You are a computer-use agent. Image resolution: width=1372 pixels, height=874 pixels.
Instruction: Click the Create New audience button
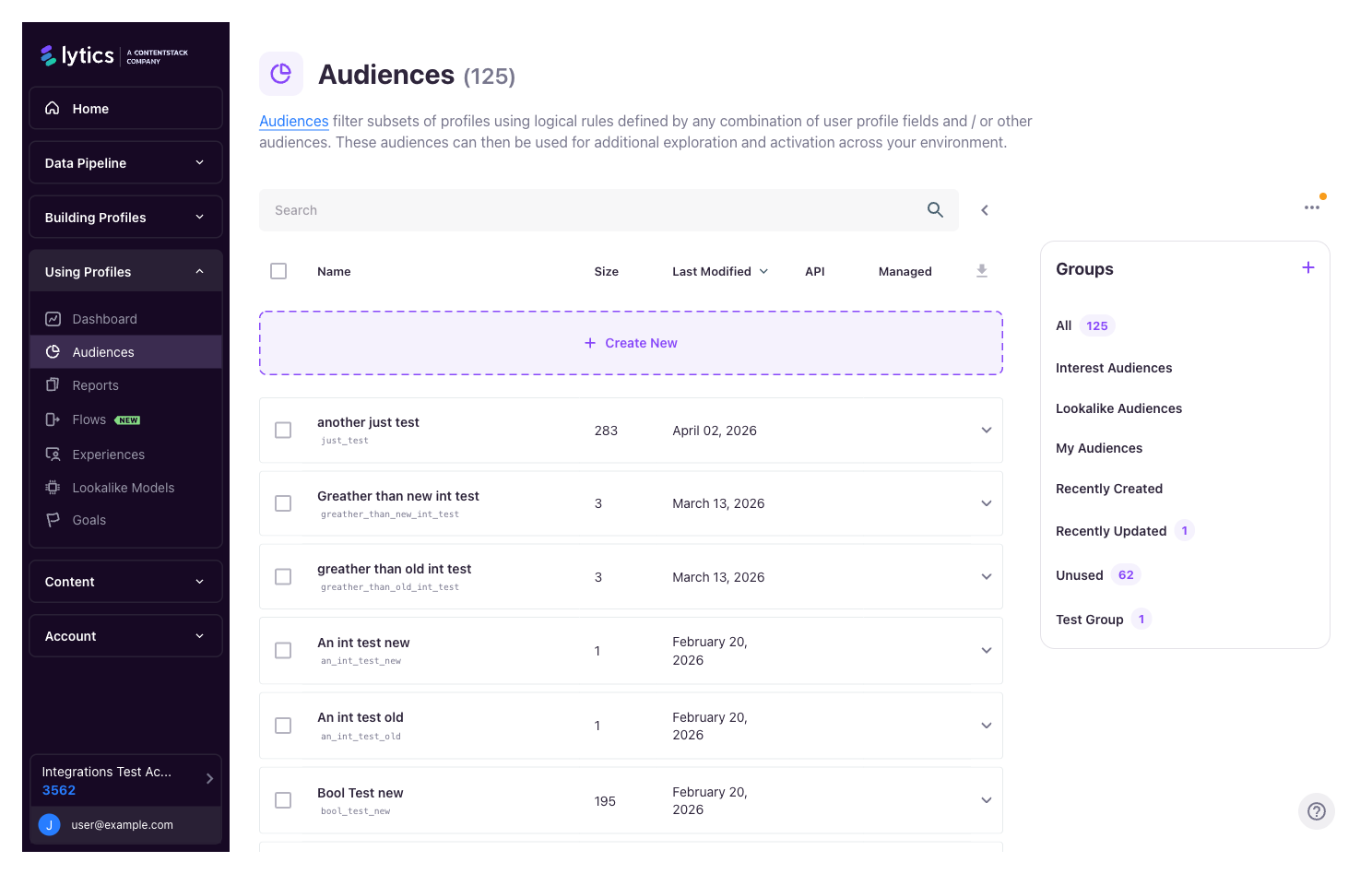pos(631,342)
